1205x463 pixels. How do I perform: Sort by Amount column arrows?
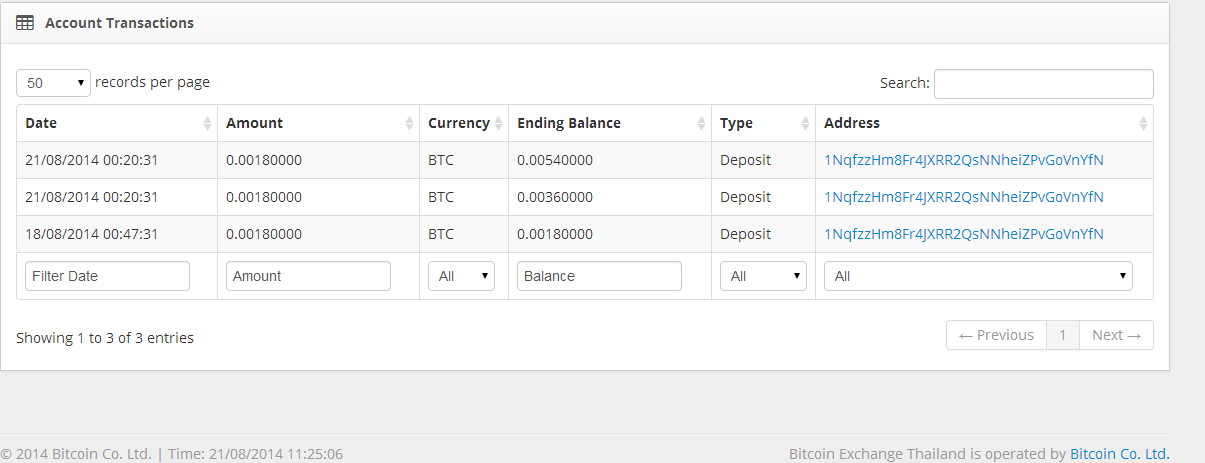(x=409, y=124)
